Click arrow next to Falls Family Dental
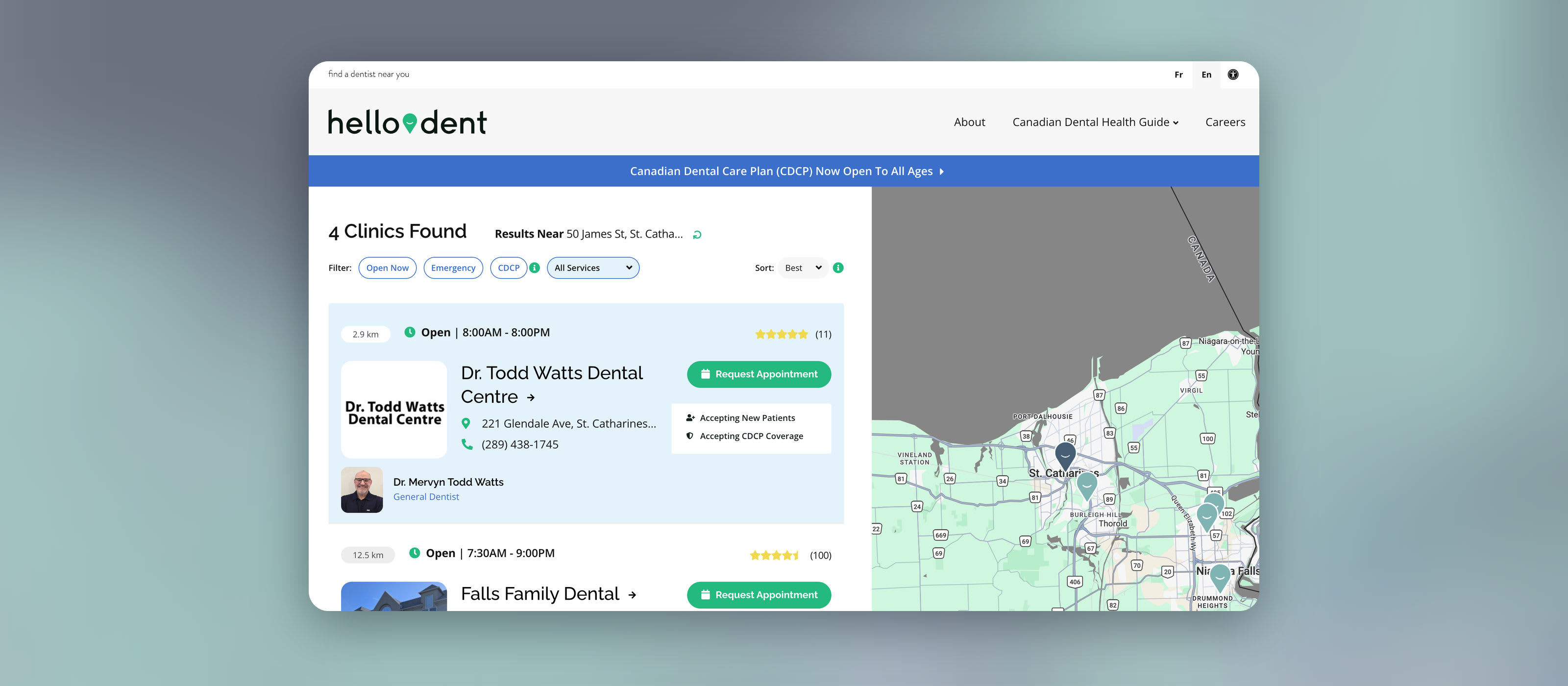Image resolution: width=1568 pixels, height=686 pixels. (632, 595)
